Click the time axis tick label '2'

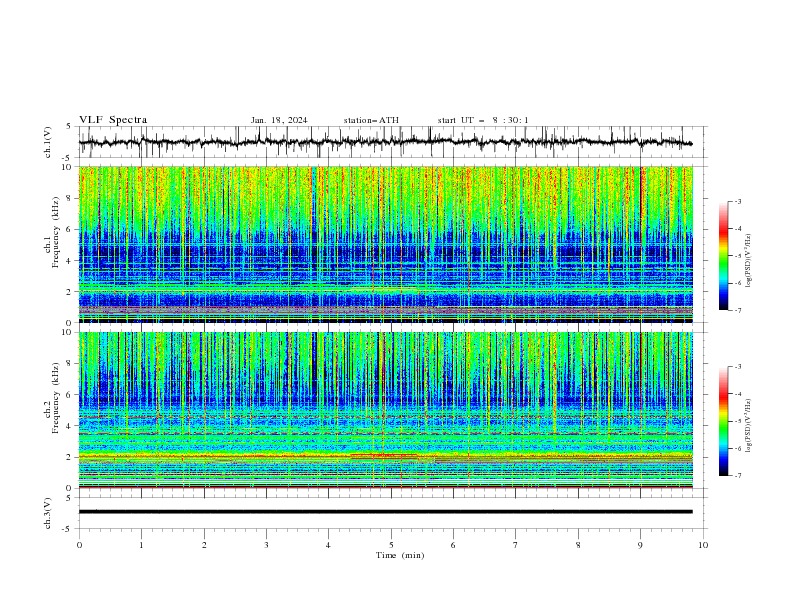[204, 545]
